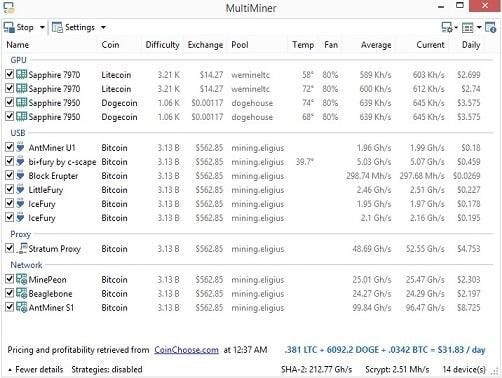Open the Stop button dropdown arrow

click(42, 27)
